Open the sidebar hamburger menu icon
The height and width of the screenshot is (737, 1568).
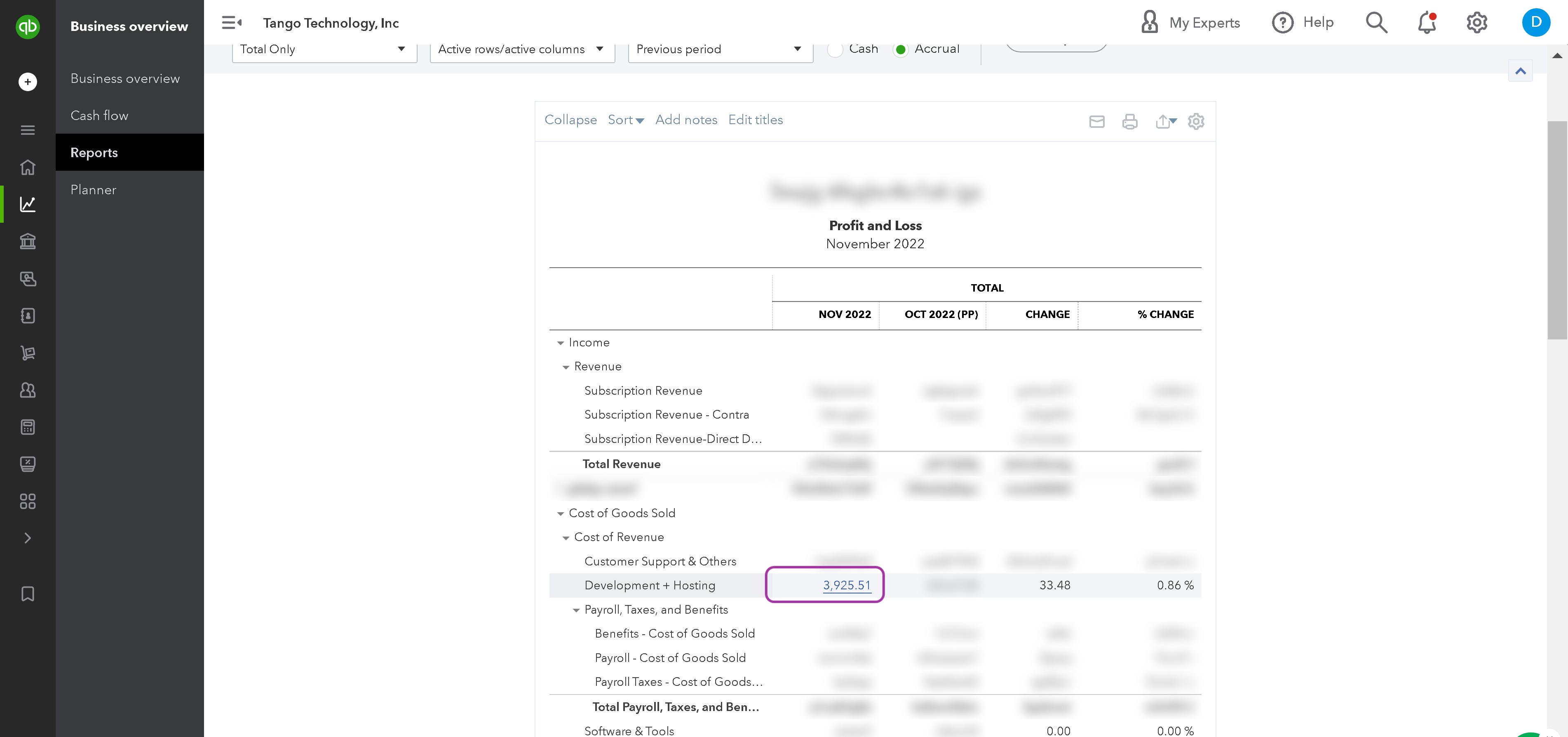[x=27, y=130]
